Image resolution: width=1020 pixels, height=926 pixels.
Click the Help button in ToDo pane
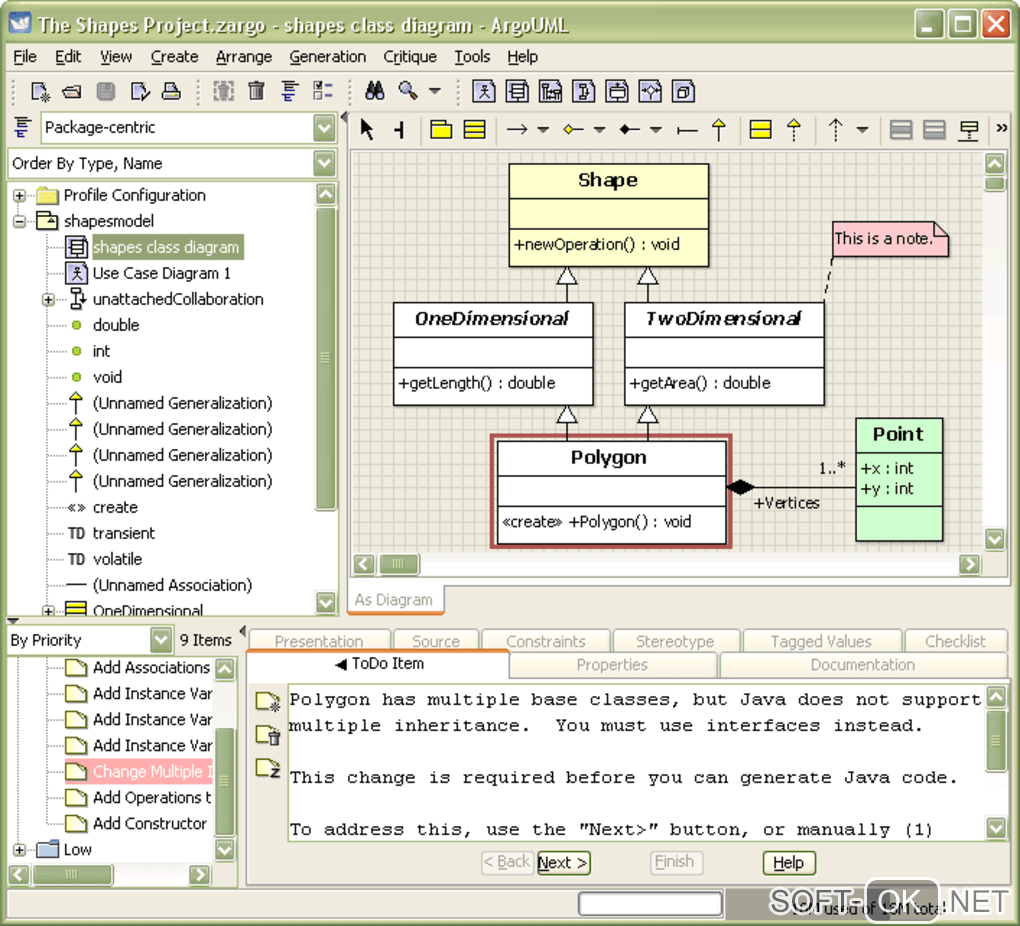point(788,863)
